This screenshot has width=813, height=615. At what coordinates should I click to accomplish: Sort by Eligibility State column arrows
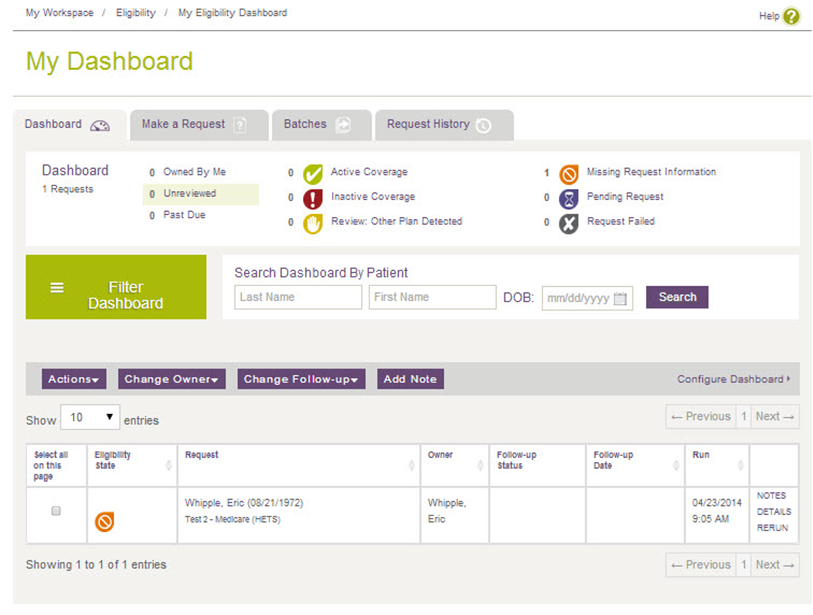pyautogui.click(x=169, y=465)
